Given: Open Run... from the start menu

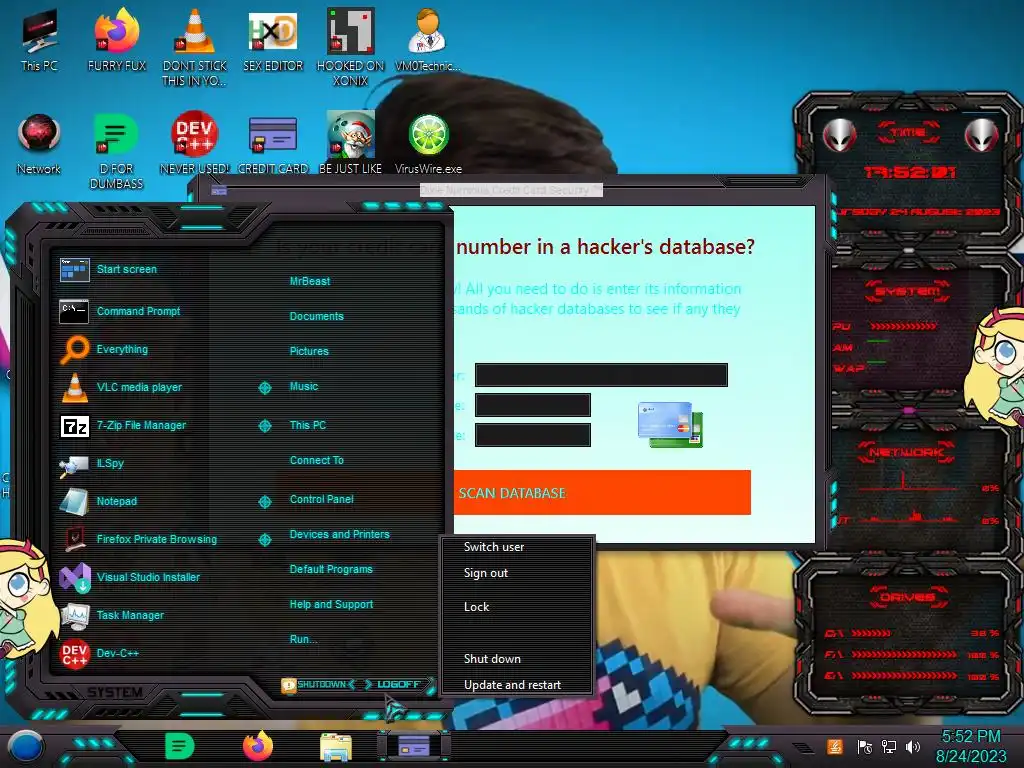Looking at the screenshot, I should (x=304, y=639).
